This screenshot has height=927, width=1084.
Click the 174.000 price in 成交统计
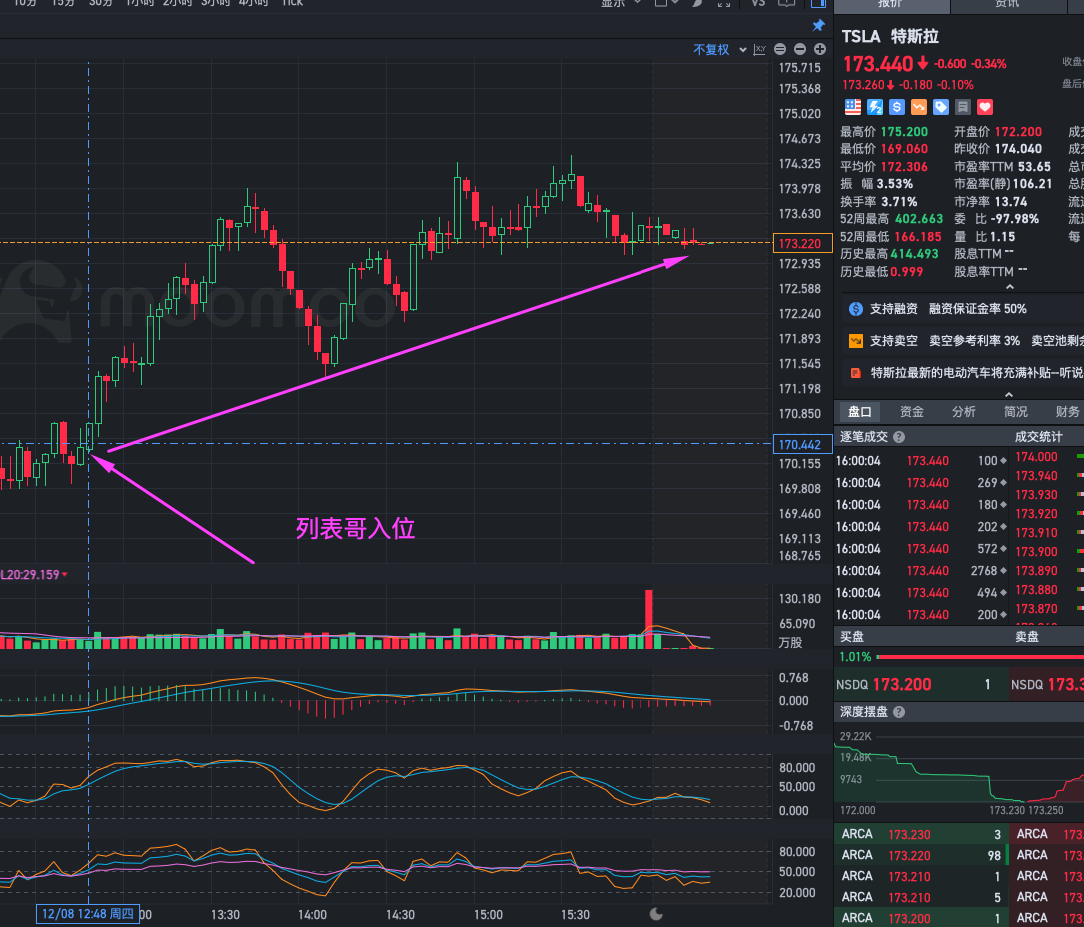[x=1036, y=457]
